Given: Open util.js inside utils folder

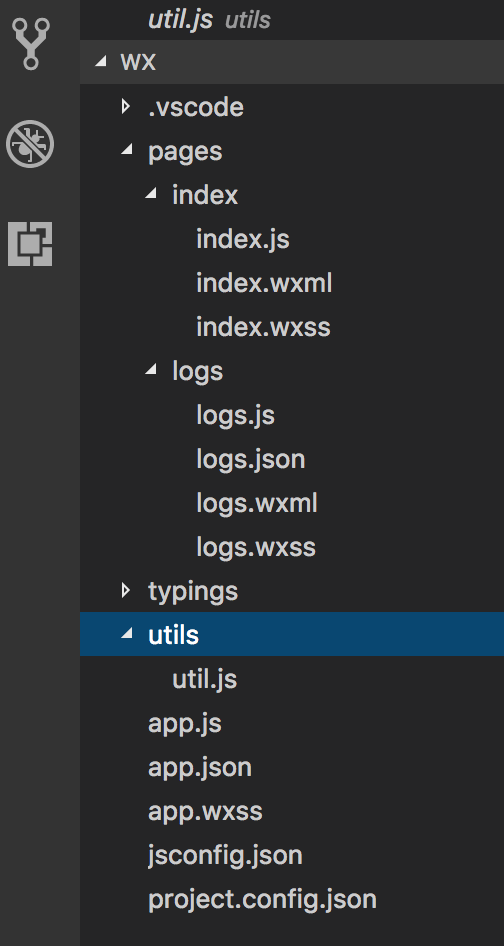Looking at the screenshot, I should pos(205,681).
